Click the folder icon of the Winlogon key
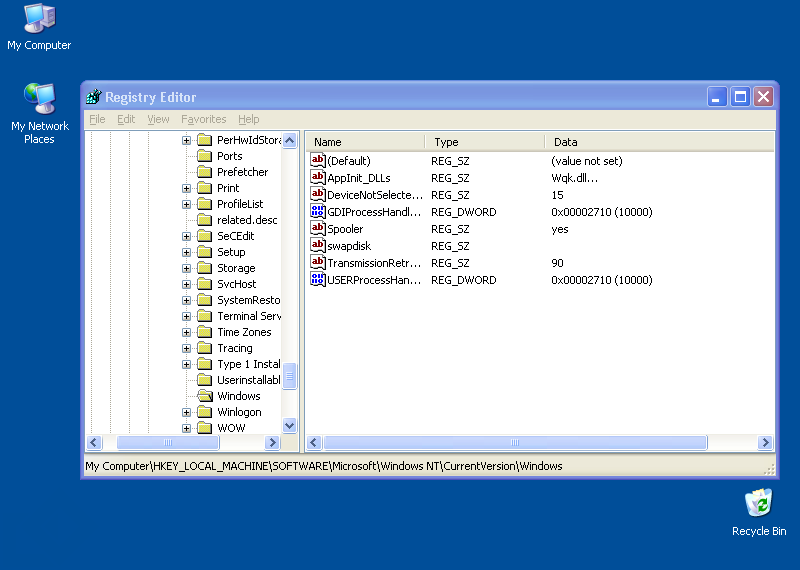Screen dimensions: 800x570 pos(205,412)
